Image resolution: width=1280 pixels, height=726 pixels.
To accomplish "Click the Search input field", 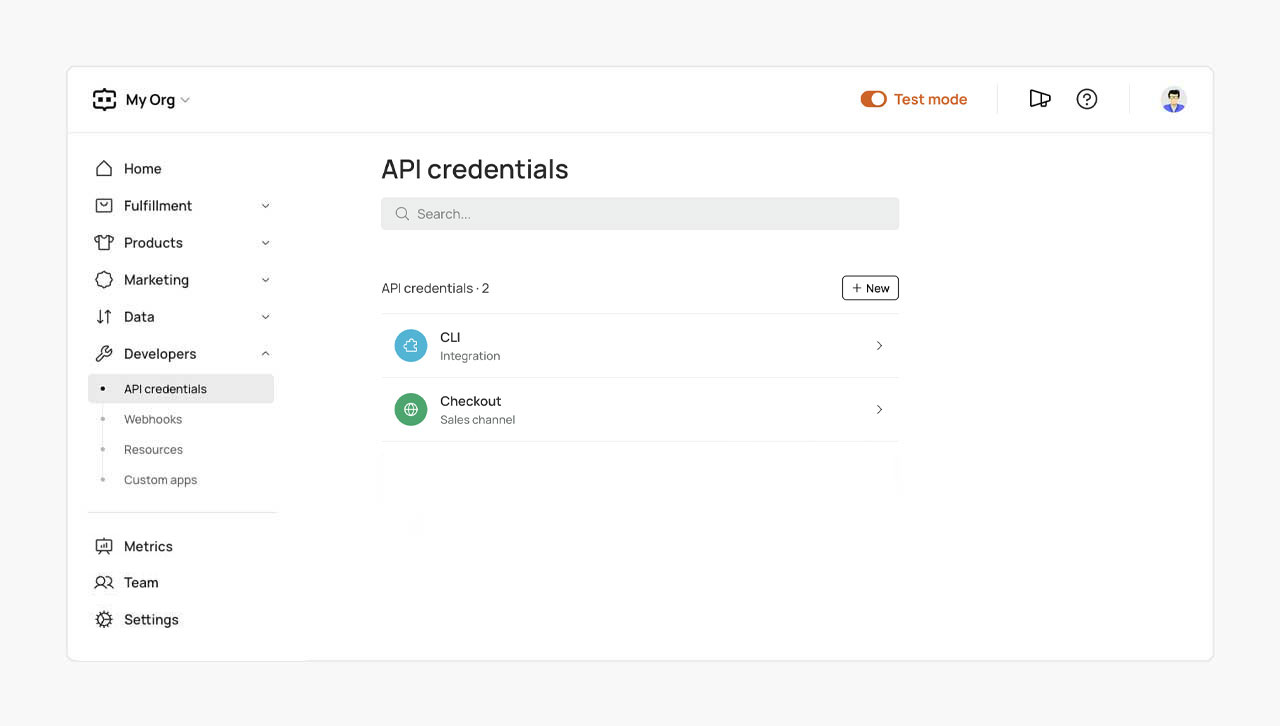I will pyautogui.click(x=640, y=214).
